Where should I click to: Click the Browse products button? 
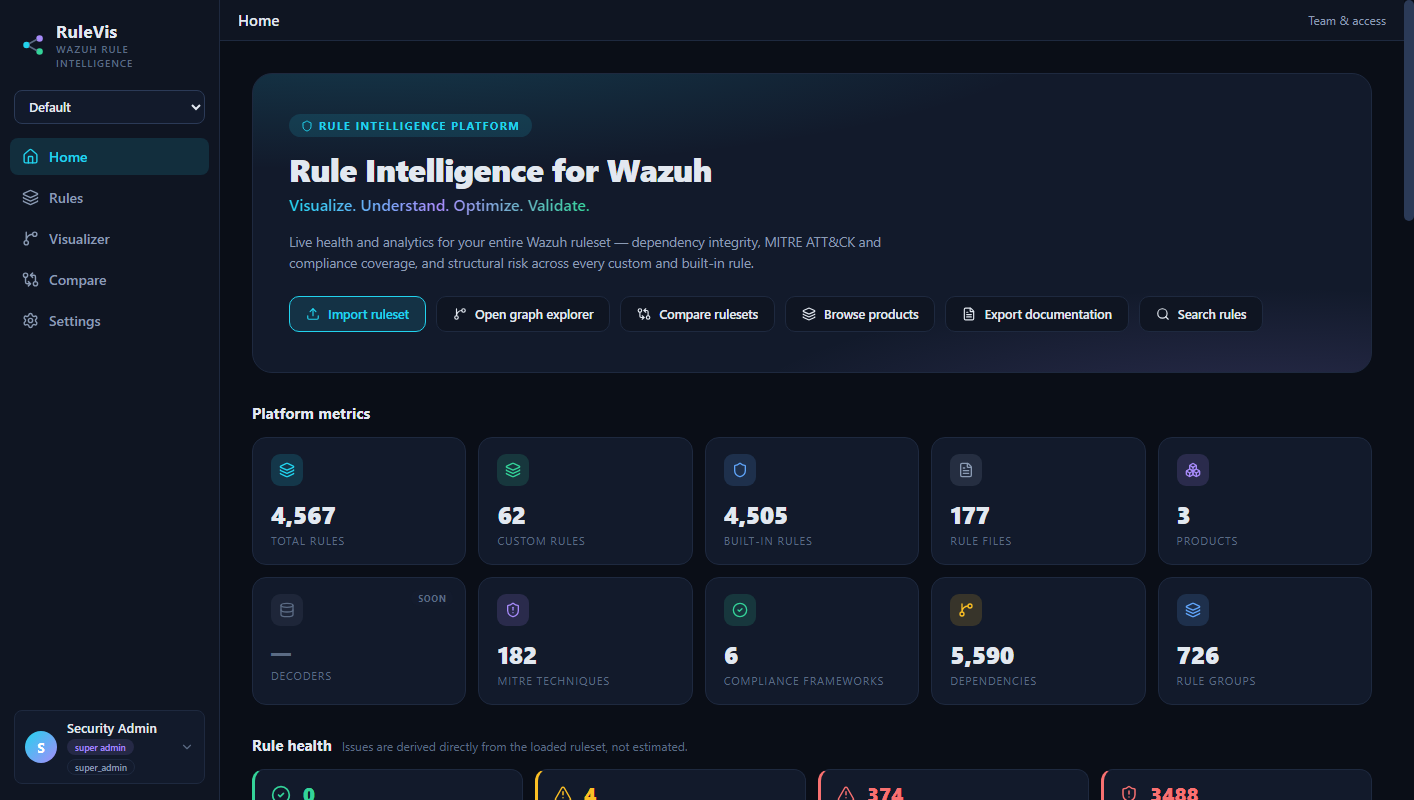[860, 314]
